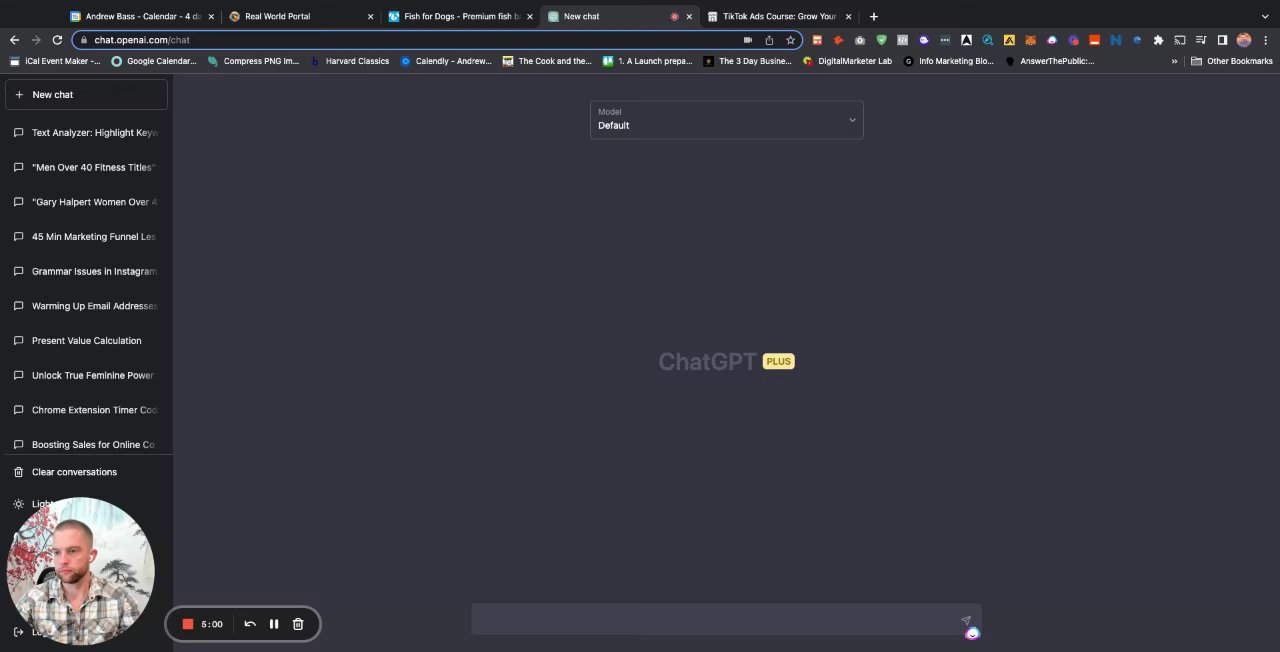Open Compress PNG bookmark

253,61
